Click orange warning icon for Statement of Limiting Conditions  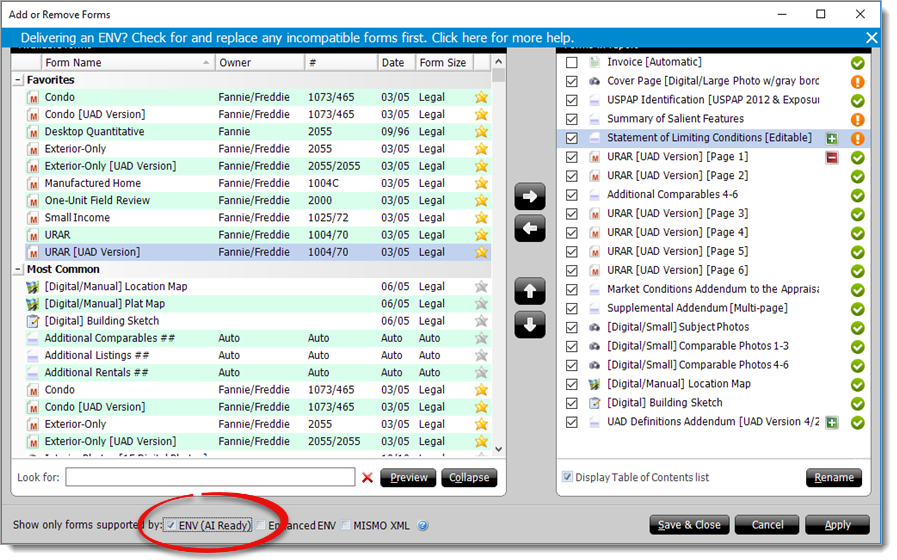(857, 138)
